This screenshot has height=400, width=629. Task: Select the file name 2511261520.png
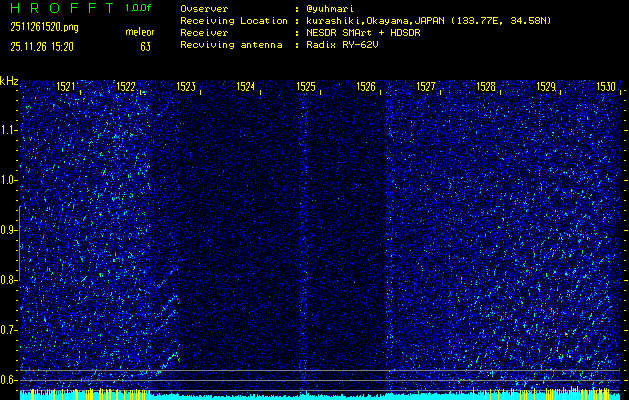coord(44,27)
